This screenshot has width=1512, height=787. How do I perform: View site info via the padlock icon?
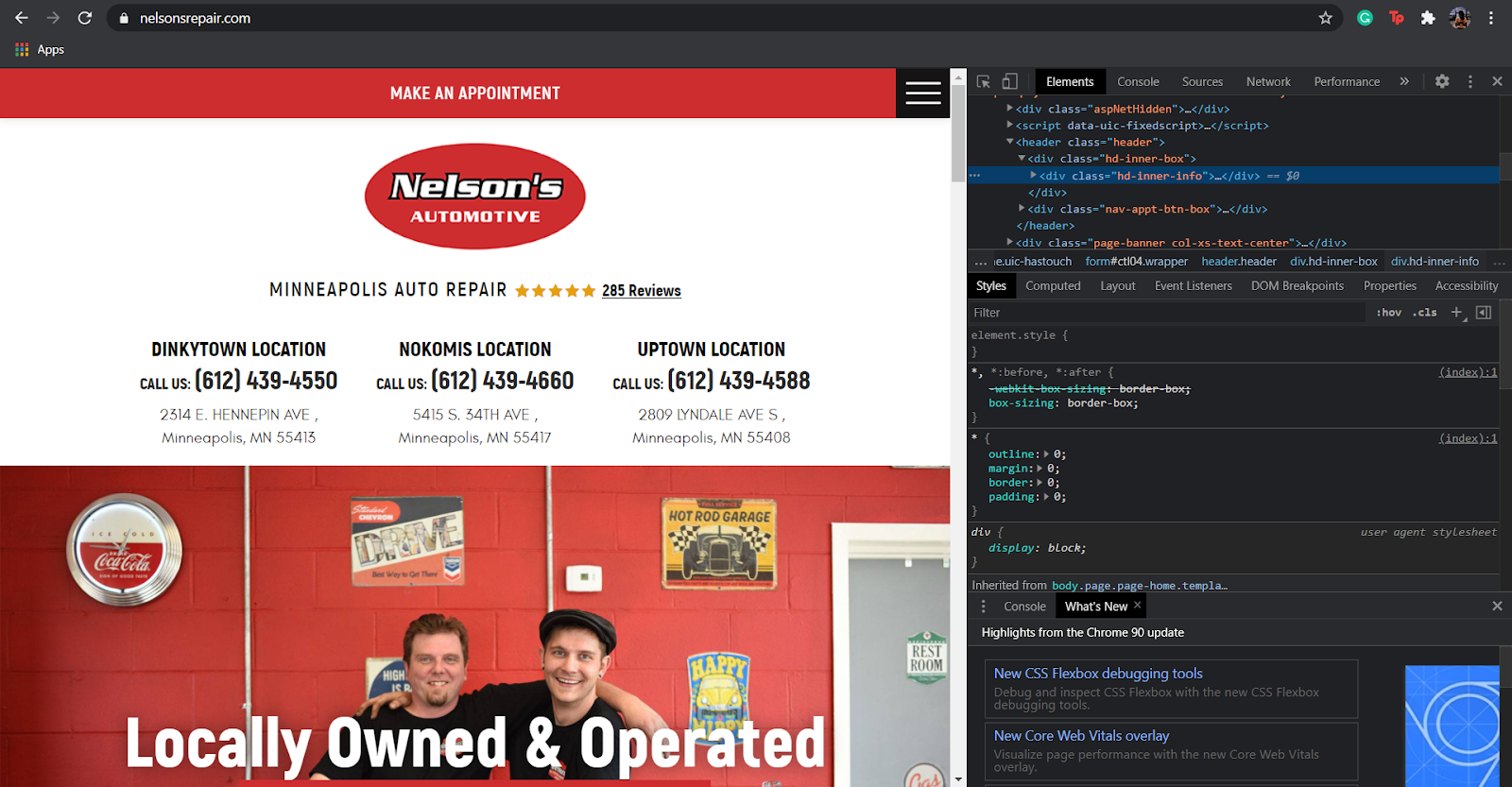[x=124, y=18]
